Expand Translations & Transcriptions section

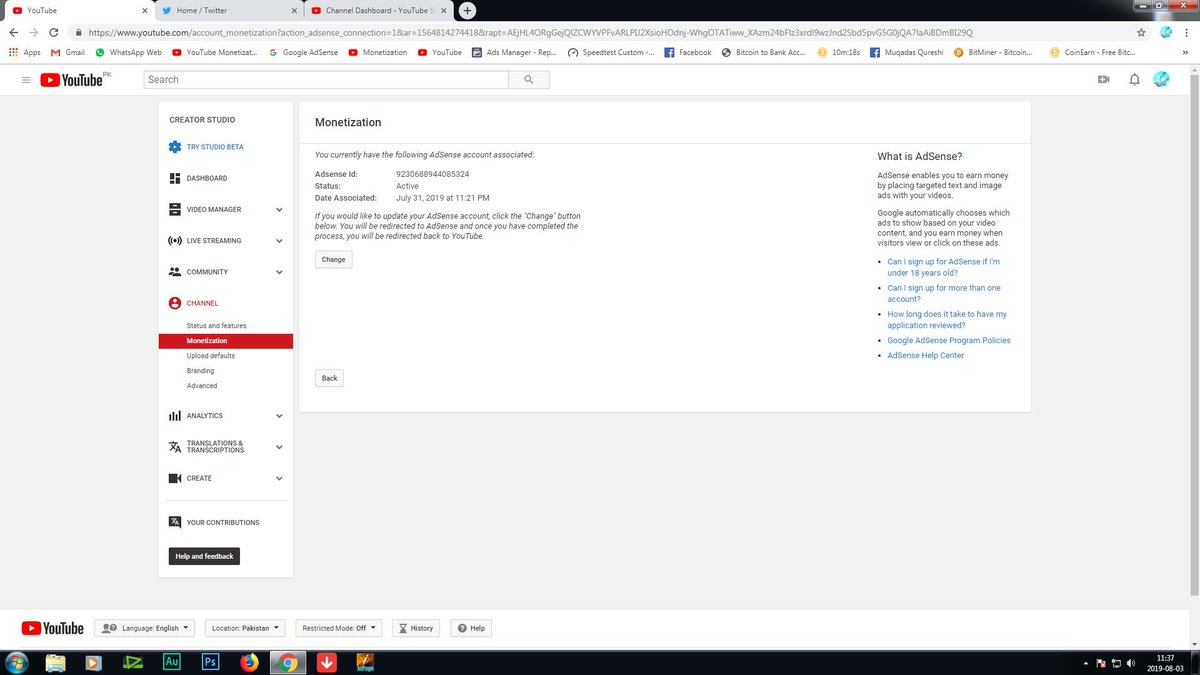[279, 447]
